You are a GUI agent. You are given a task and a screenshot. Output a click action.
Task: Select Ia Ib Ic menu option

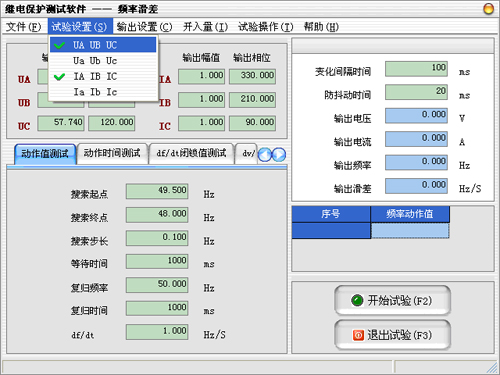pos(103,92)
